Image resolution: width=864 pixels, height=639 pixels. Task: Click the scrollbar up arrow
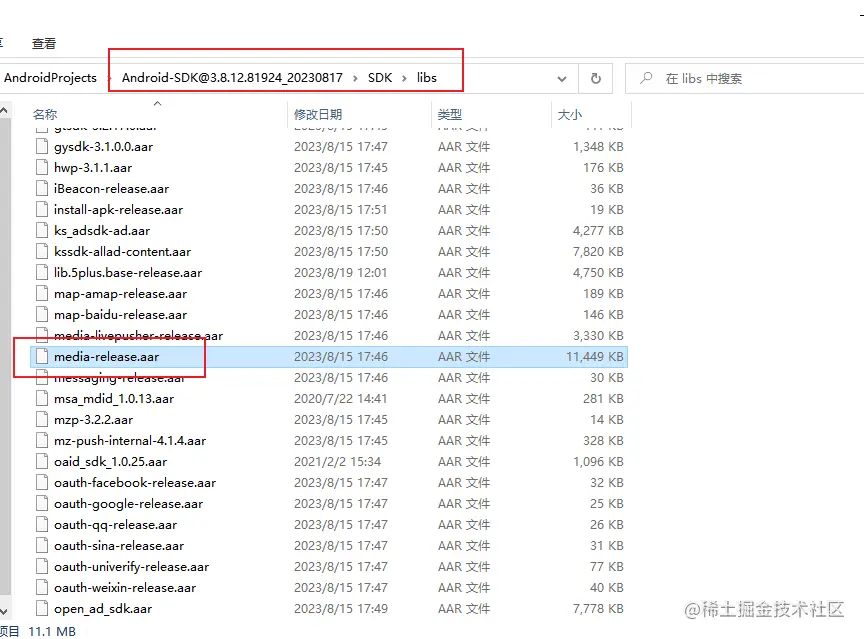(x=4, y=110)
